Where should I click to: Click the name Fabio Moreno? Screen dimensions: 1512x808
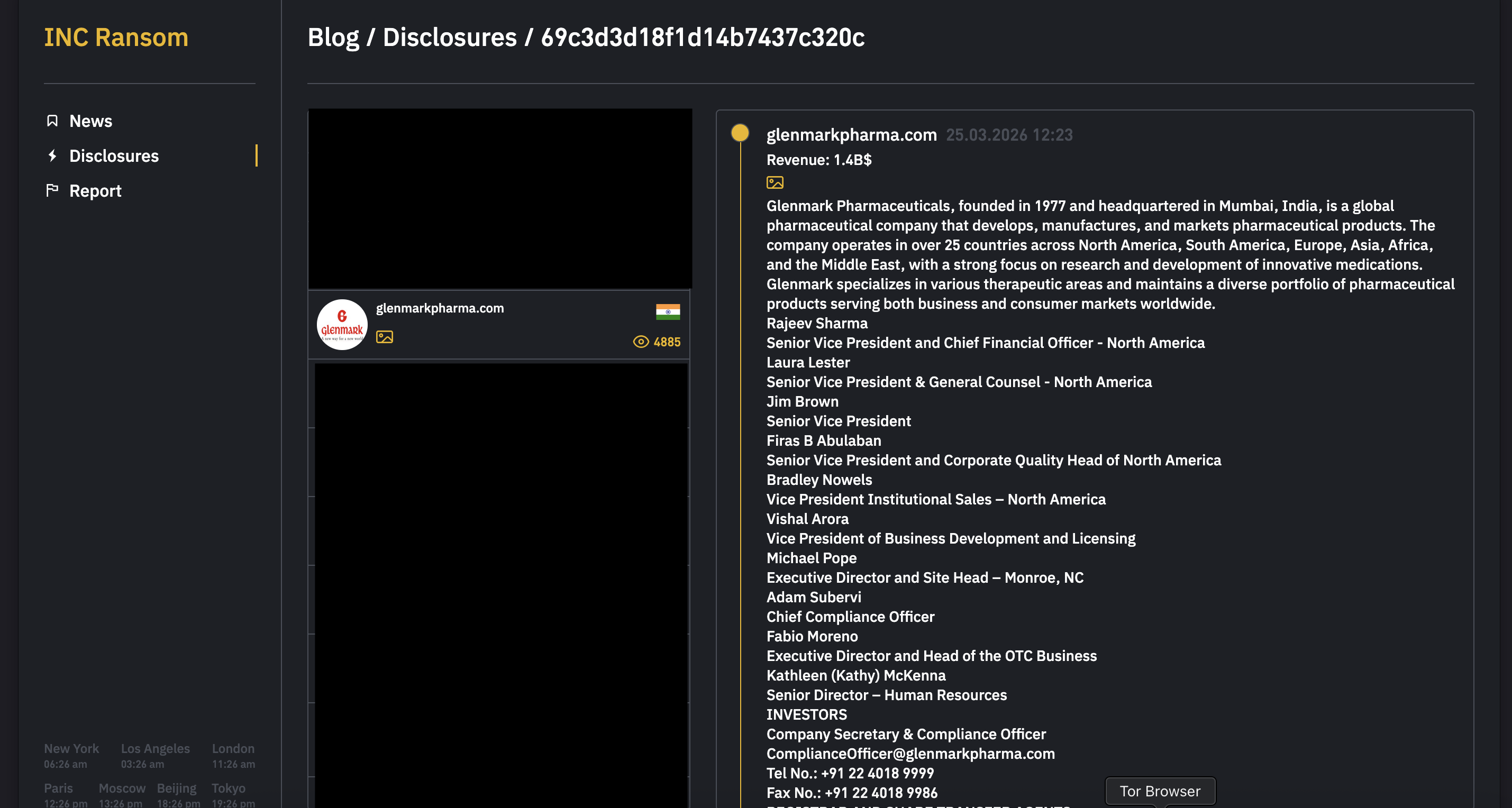coord(813,636)
